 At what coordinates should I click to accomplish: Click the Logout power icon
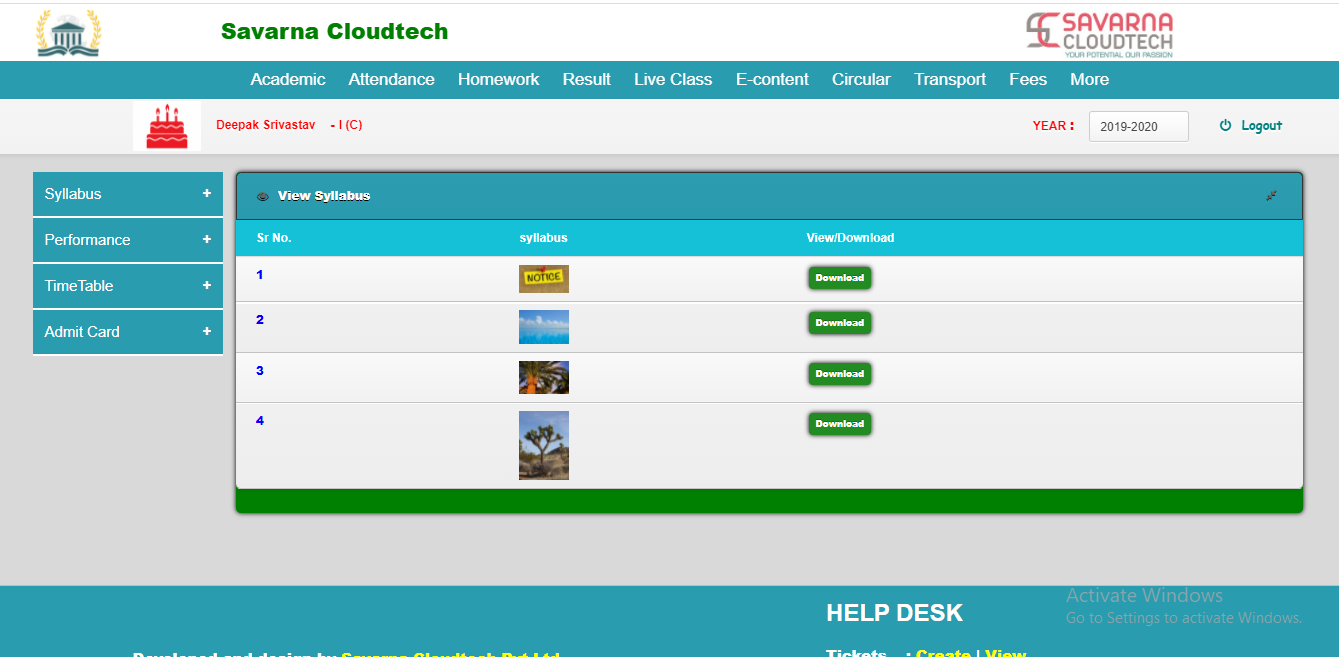(x=1225, y=126)
